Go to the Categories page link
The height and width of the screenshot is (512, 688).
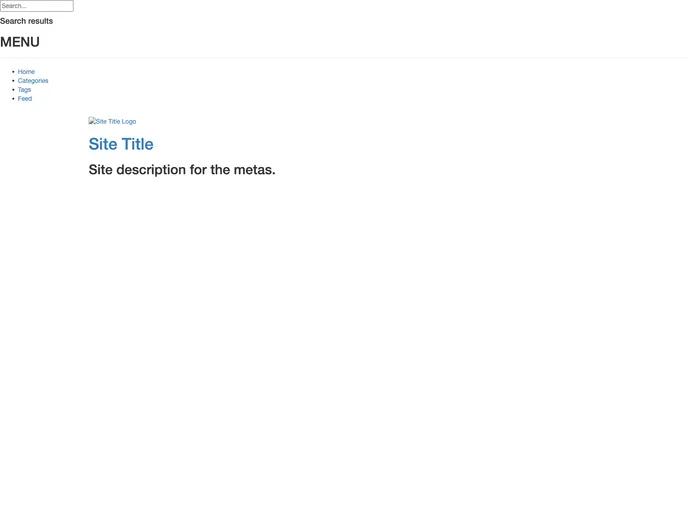click(33, 81)
